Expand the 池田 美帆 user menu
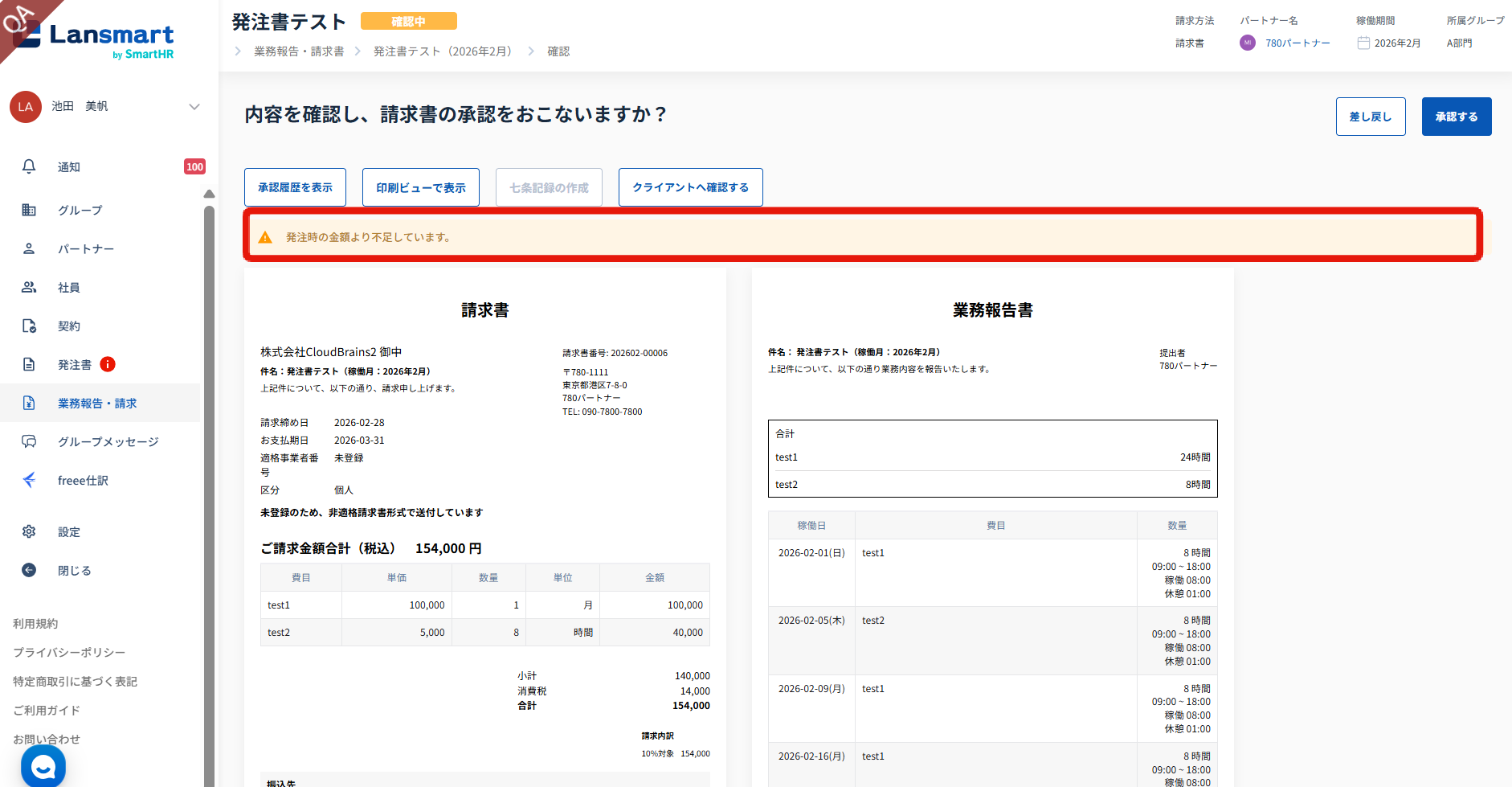1512x787 pixels. 194,107
